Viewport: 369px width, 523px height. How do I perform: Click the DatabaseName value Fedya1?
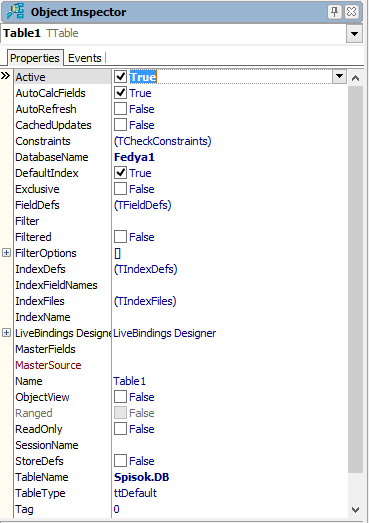tap(134, 157)
